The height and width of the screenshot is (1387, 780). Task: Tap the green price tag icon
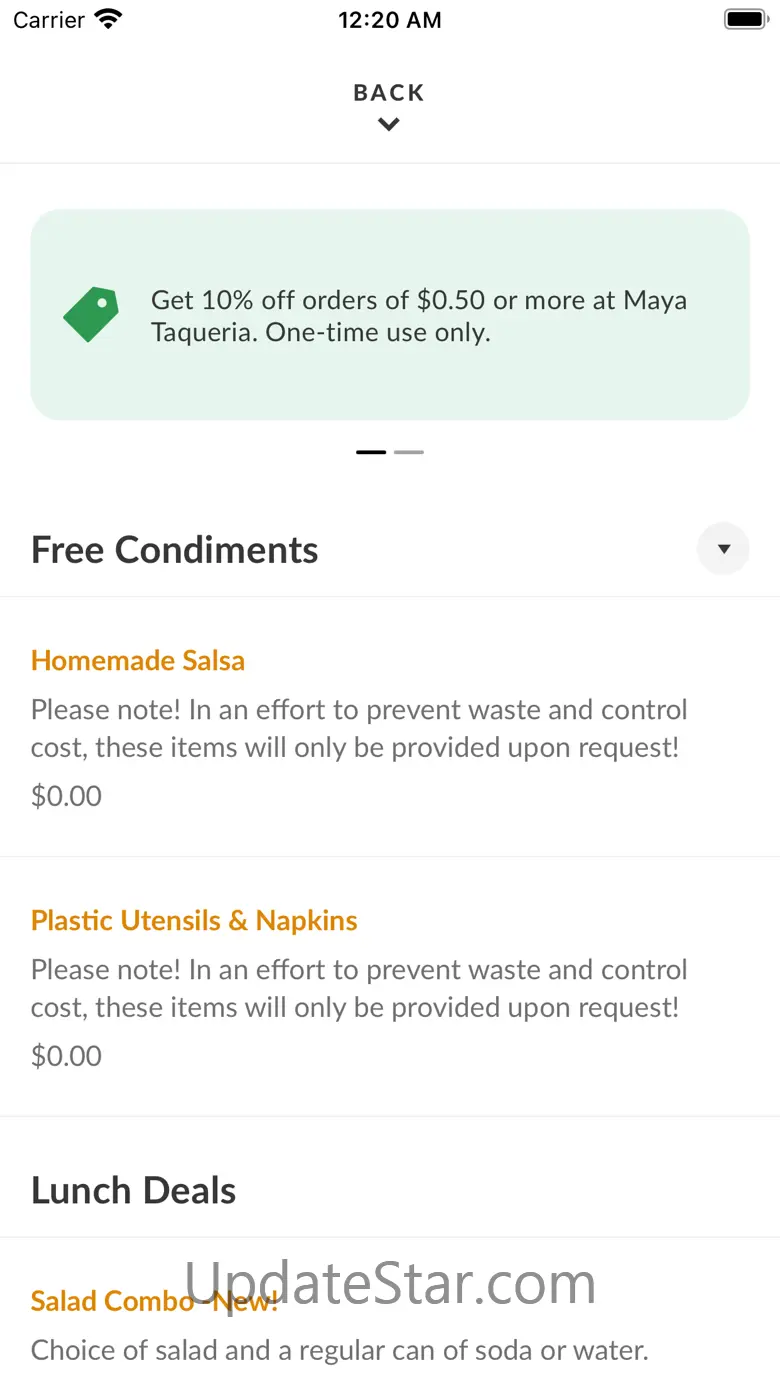(91, 315)
